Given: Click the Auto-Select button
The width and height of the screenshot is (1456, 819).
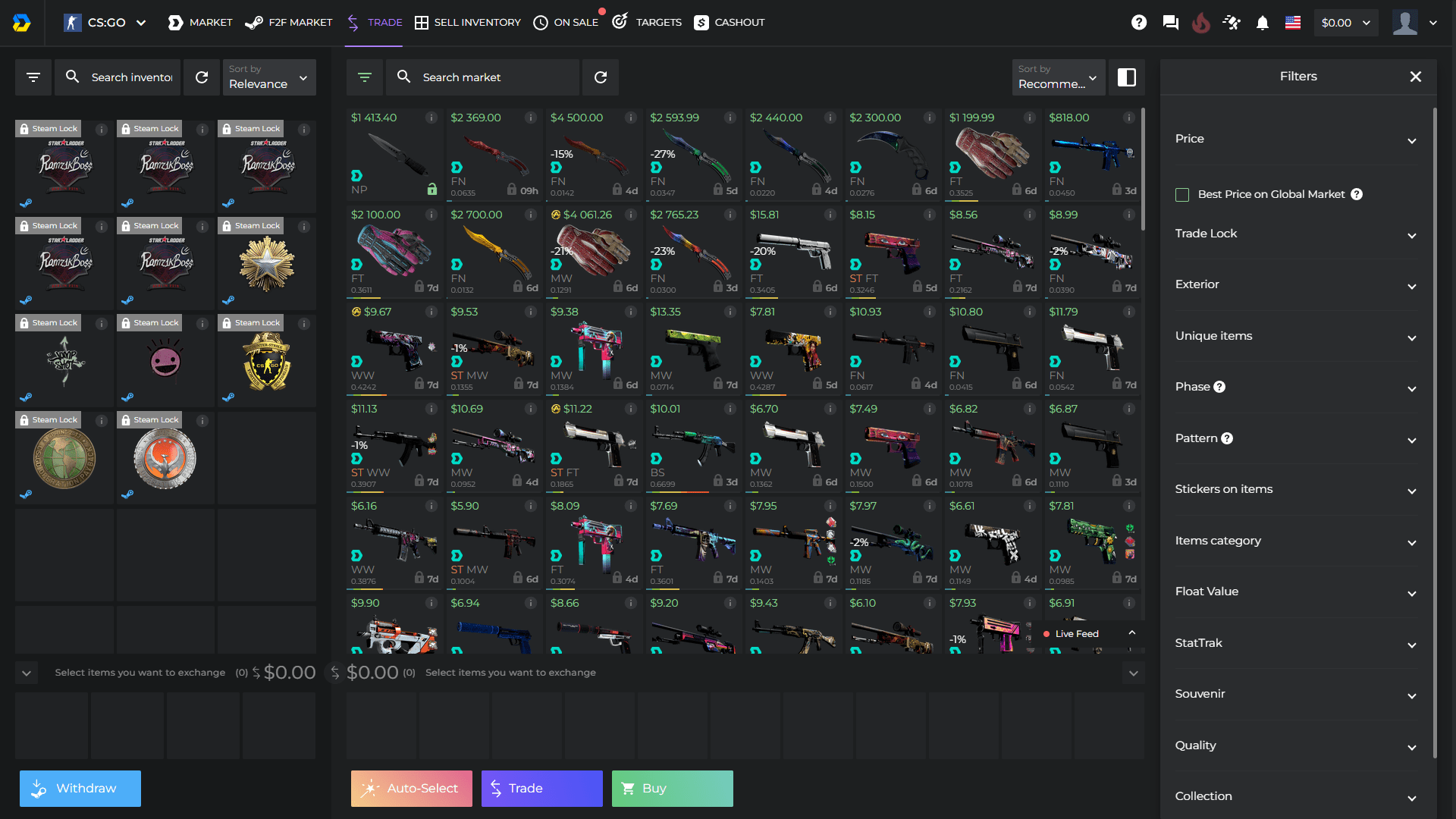Looking at the screenshot, I should (411, 788).
